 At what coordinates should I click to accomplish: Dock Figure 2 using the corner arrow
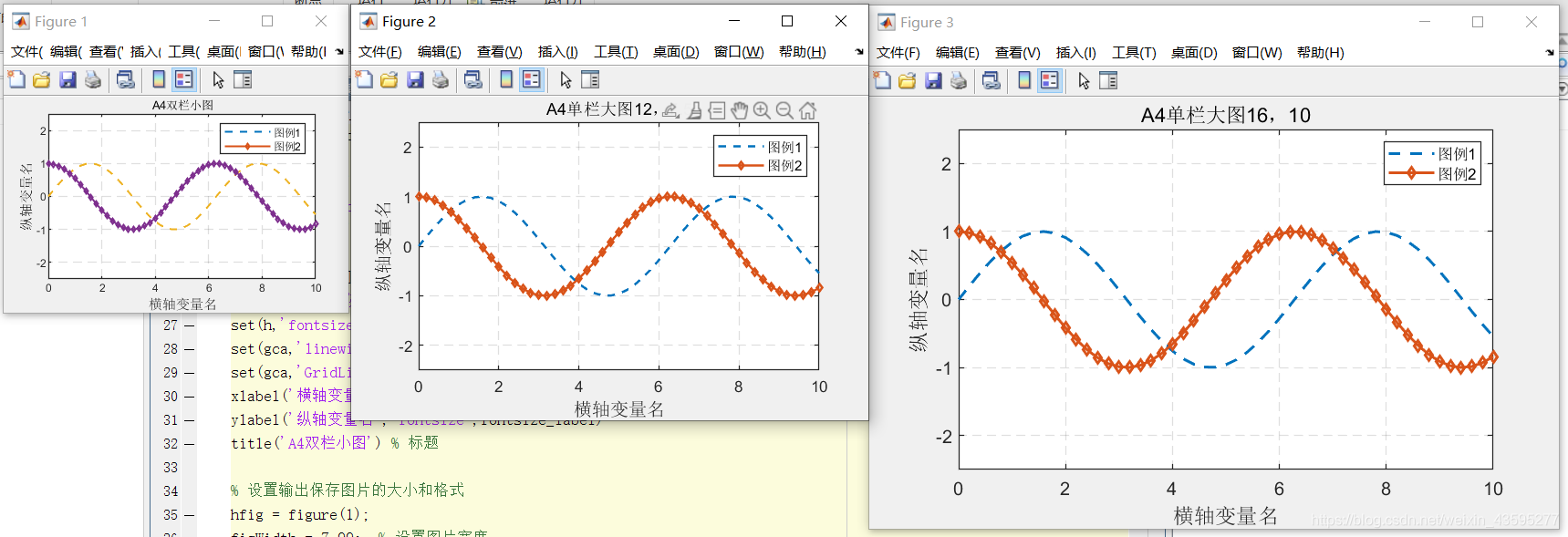[x=858, y=52]
